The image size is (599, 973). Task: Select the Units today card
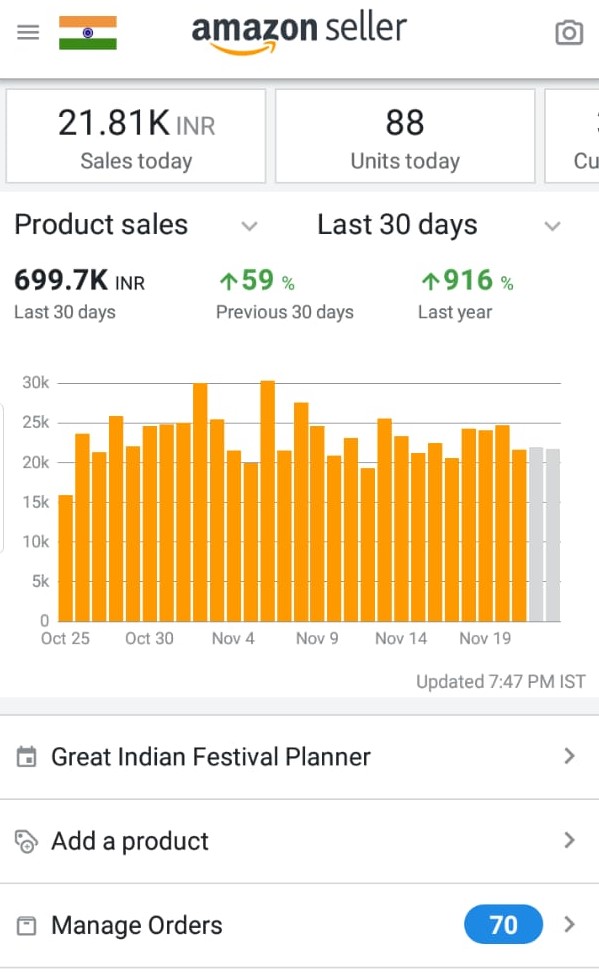[x=405, y=136]
